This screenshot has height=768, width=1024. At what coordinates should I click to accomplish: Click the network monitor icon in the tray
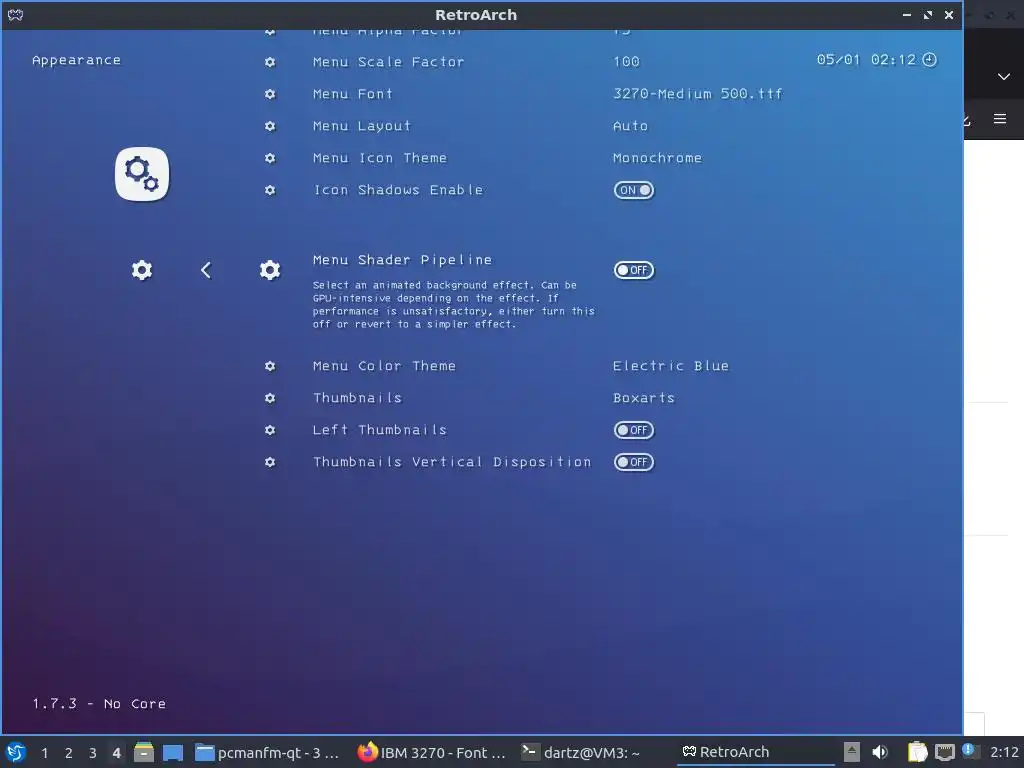coord(944,752)
